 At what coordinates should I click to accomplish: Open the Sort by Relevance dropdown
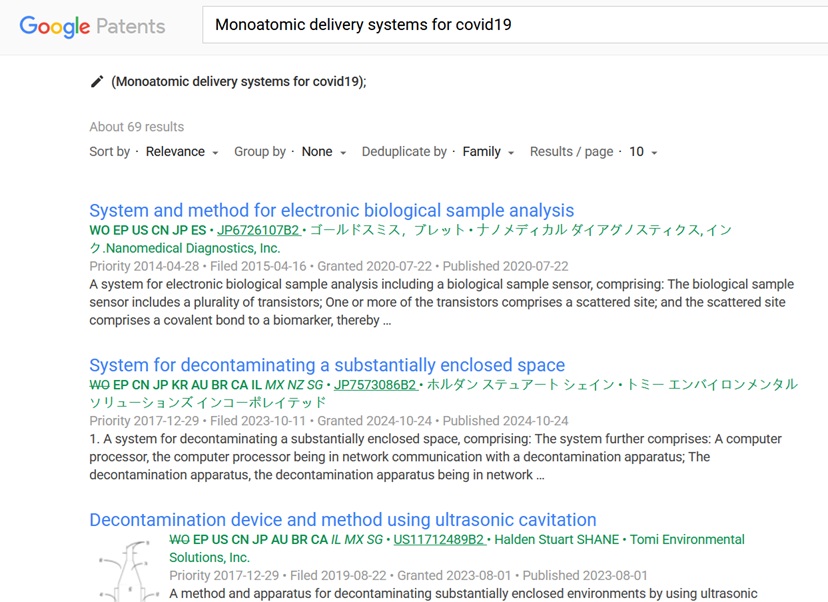pos(182,152)
